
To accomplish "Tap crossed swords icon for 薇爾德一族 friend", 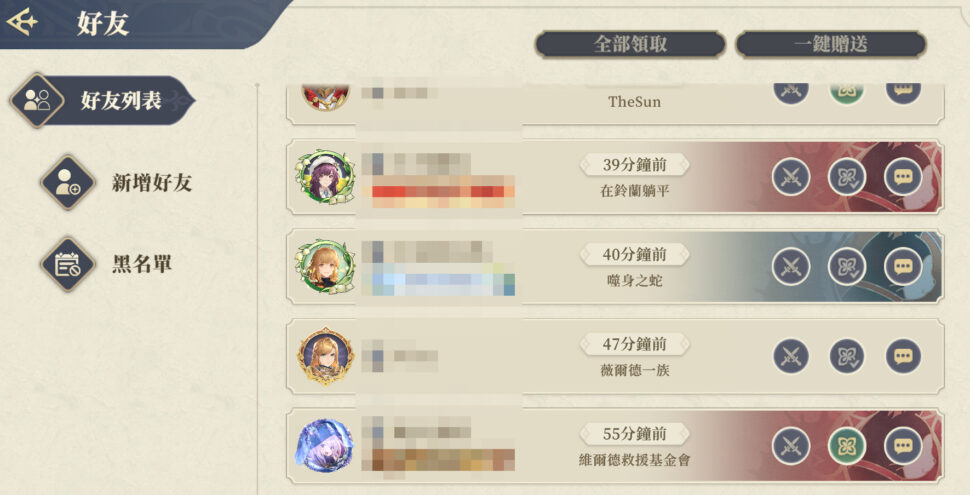I will (791, 356).
